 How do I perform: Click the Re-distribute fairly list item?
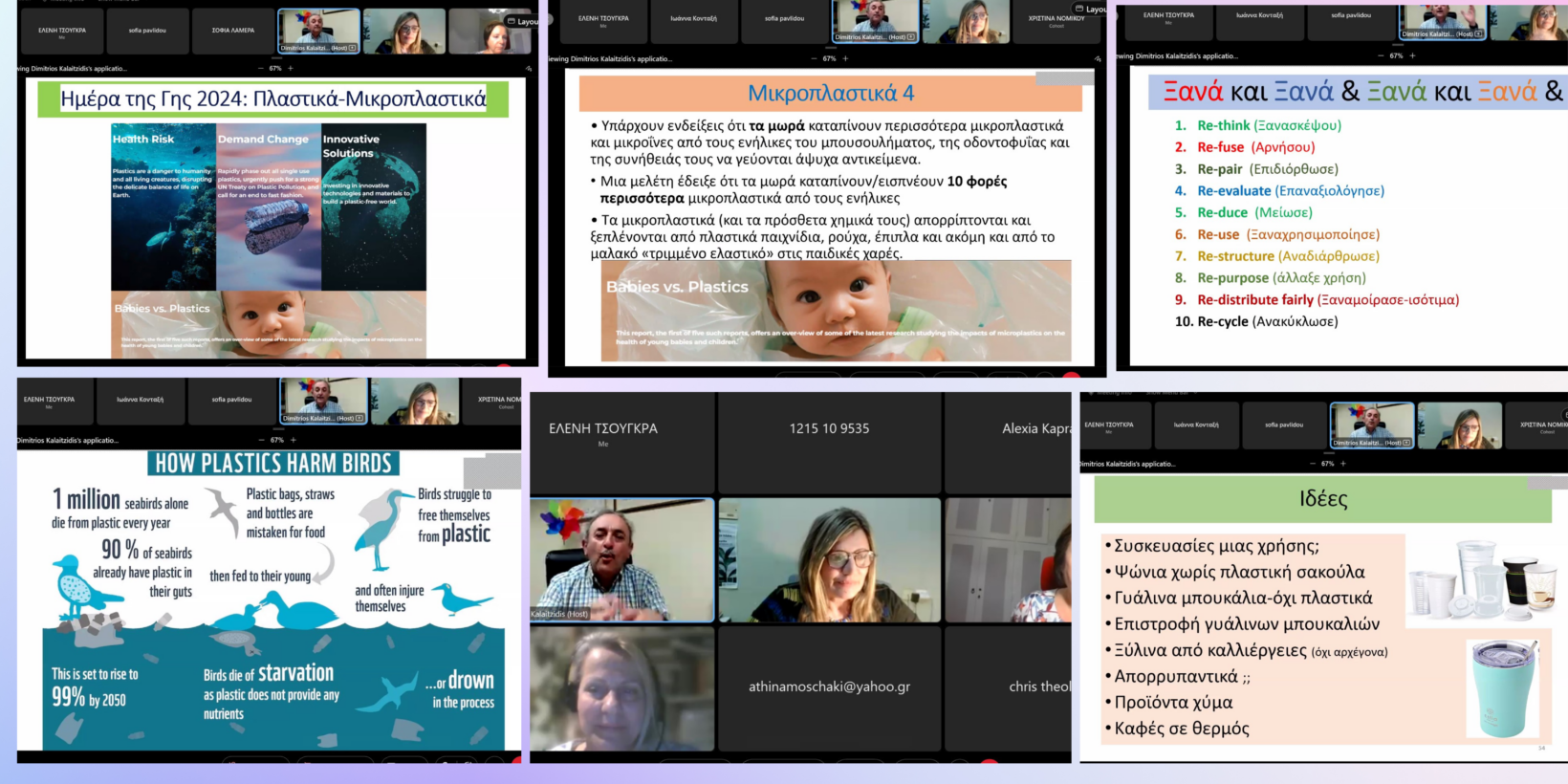coord(1327,300)
